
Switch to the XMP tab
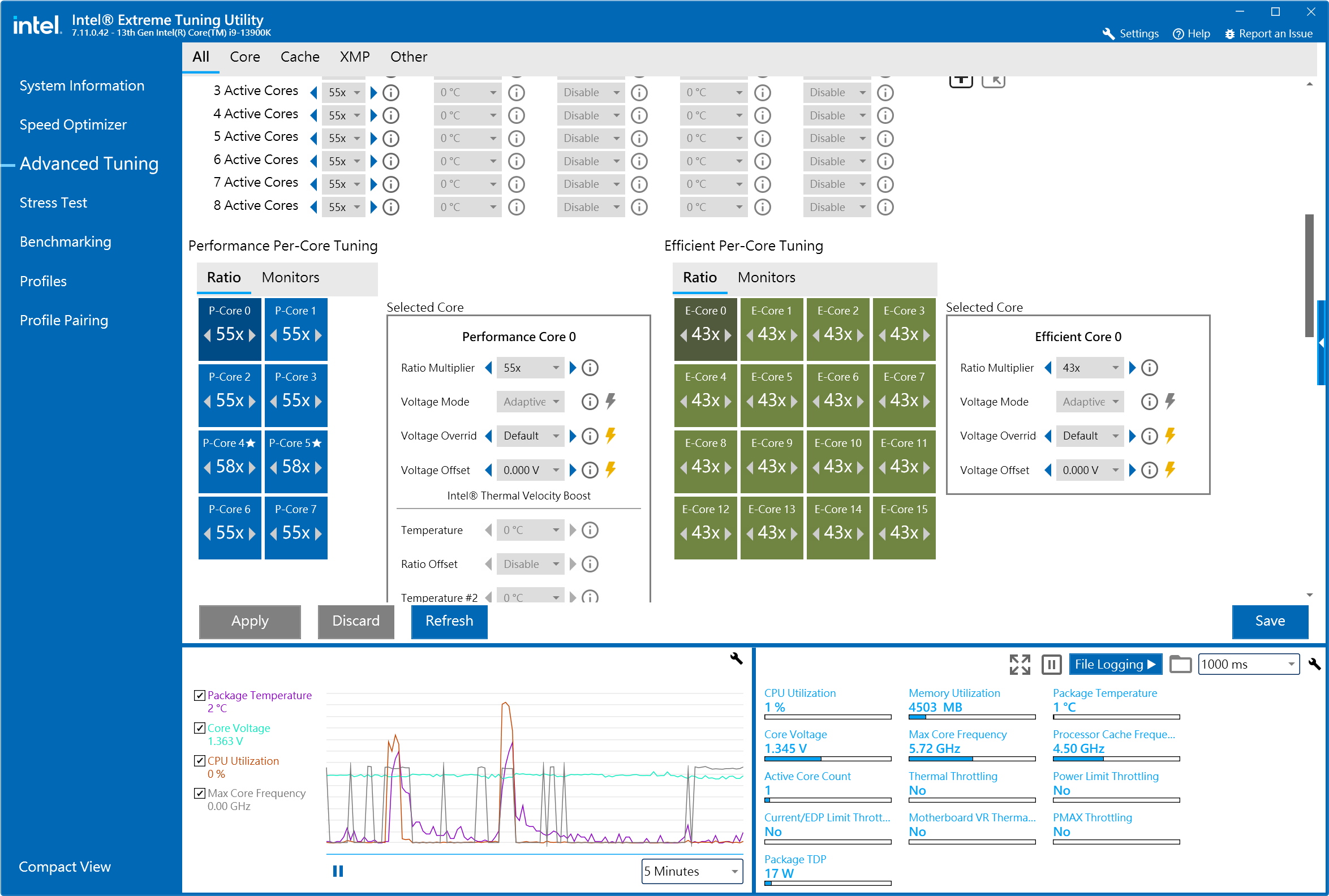(355, 57)
